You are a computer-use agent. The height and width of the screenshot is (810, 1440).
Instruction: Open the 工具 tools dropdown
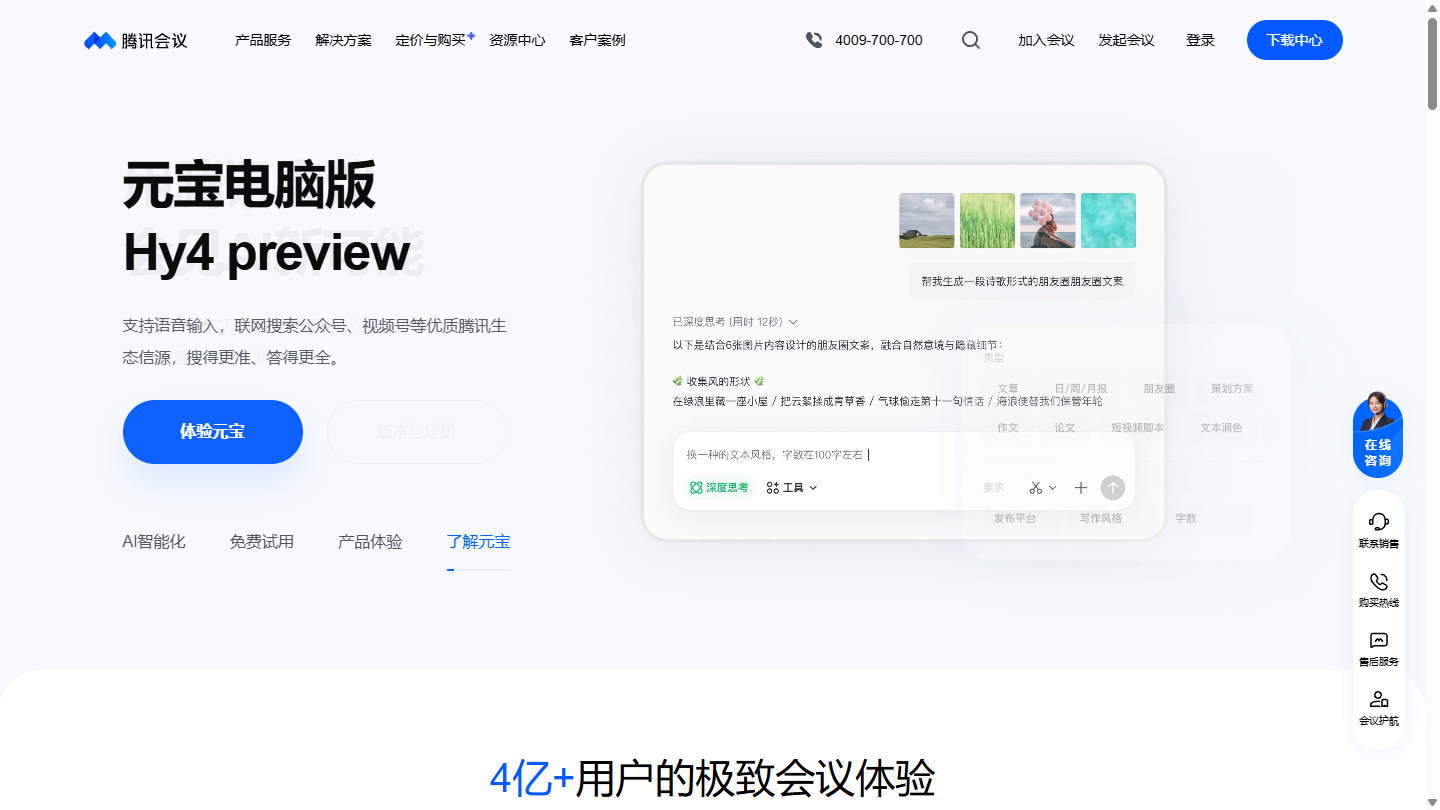[x=792, y=488]
